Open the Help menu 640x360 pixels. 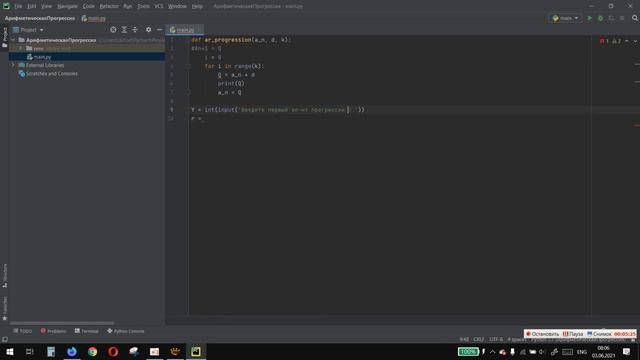[x=197, y=6]
